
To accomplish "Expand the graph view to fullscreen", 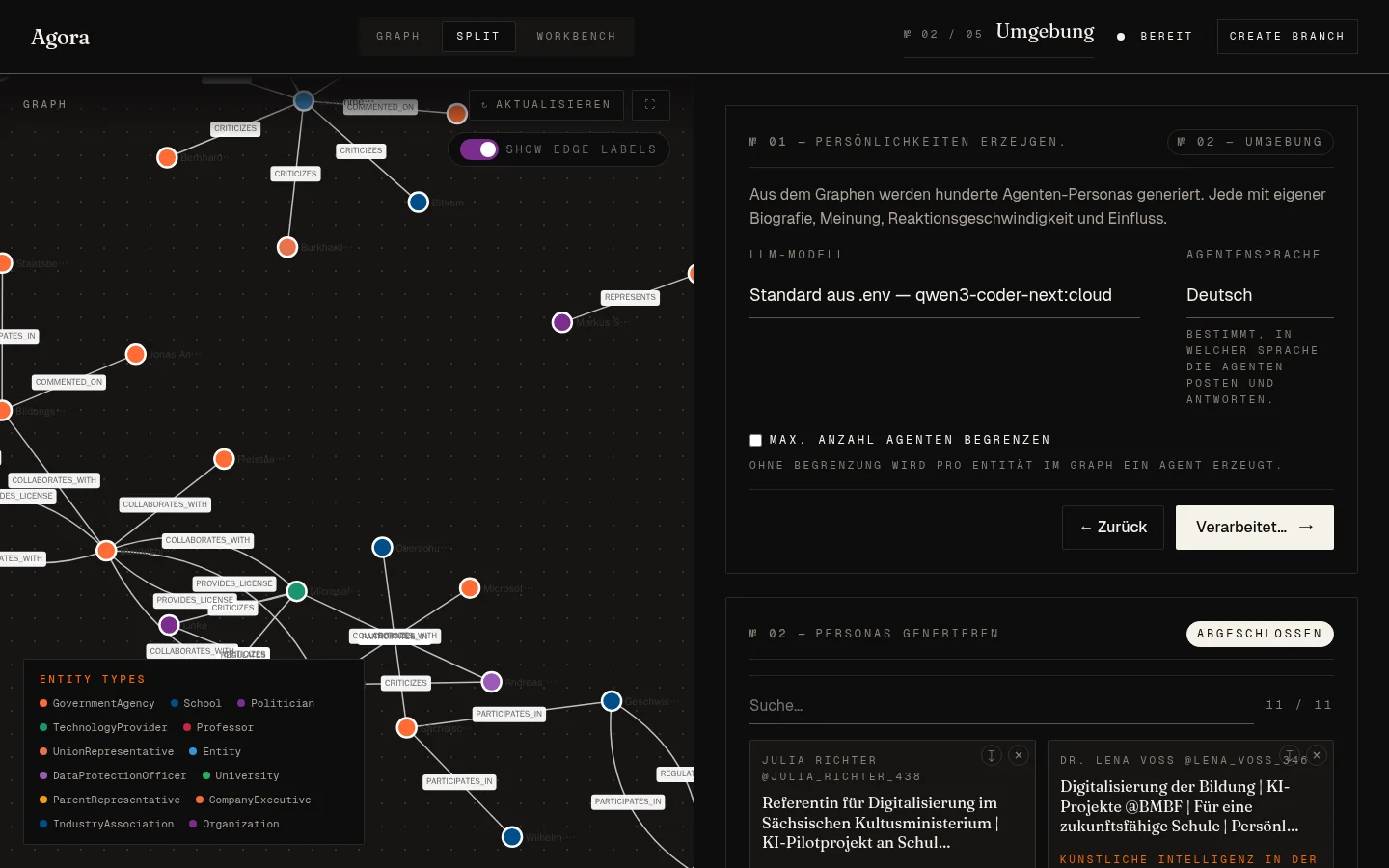I will point(650,105).
